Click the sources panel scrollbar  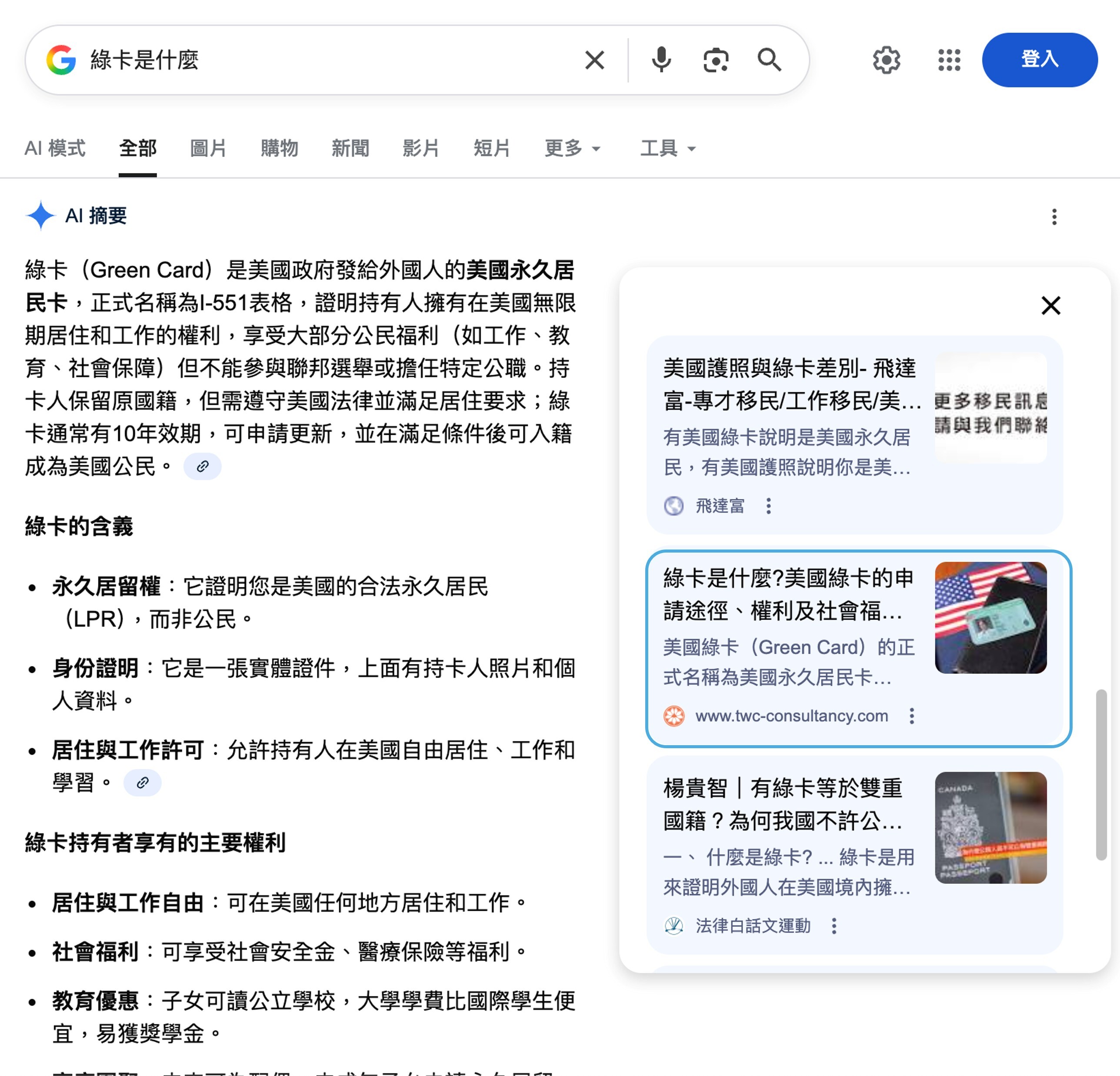(1100, 774)
